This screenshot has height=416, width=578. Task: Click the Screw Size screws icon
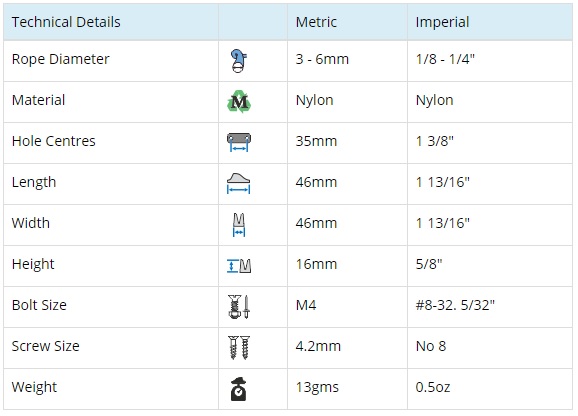(239, 347)
